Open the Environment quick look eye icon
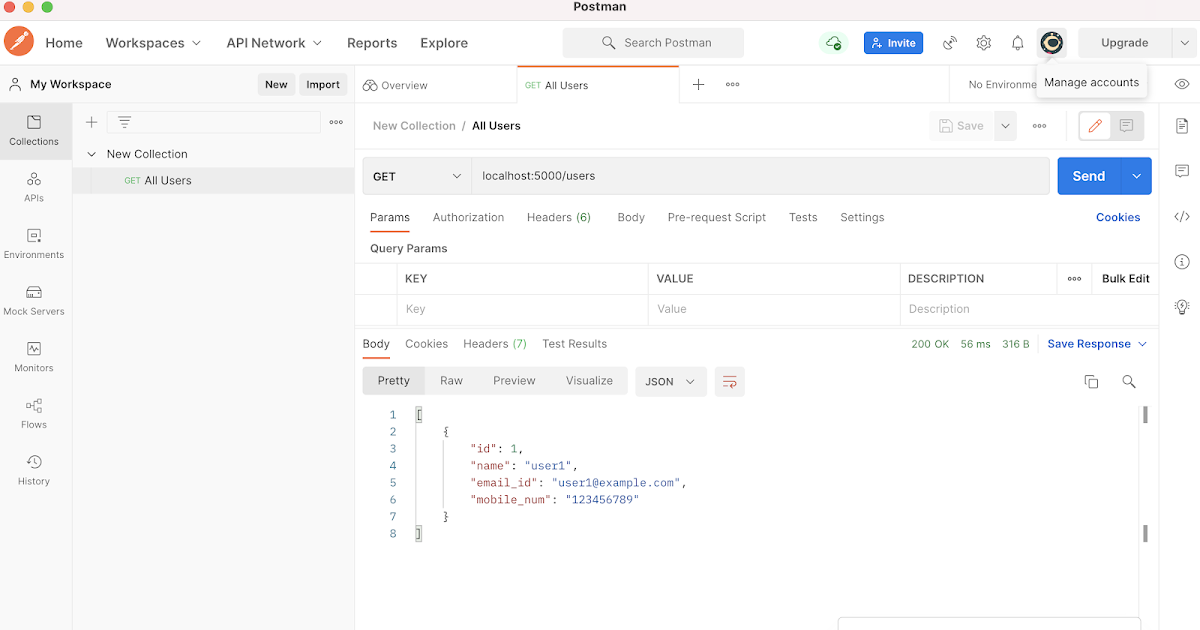This screenshot has height=630, width=1200. click(x=1182, y=85)
